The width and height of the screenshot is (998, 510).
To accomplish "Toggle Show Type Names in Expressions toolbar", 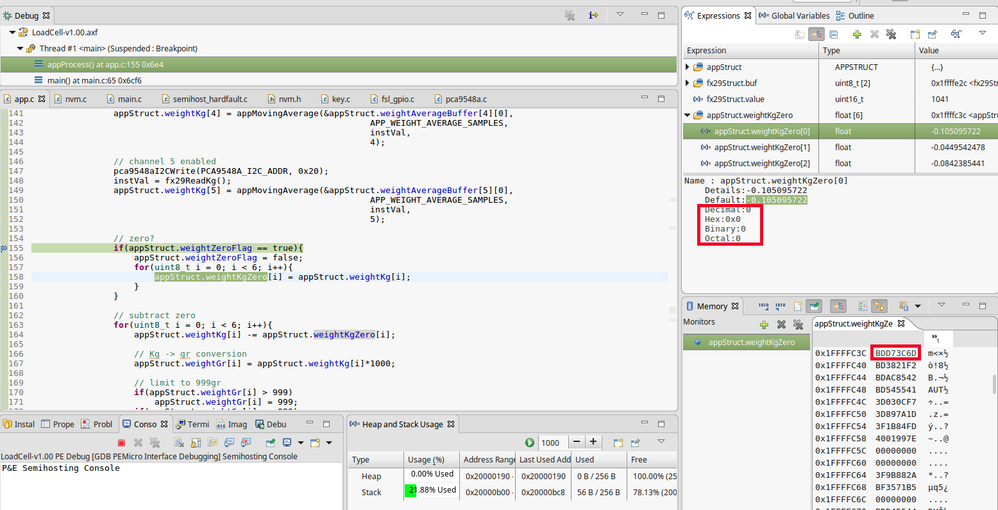I will pos(799,34).
